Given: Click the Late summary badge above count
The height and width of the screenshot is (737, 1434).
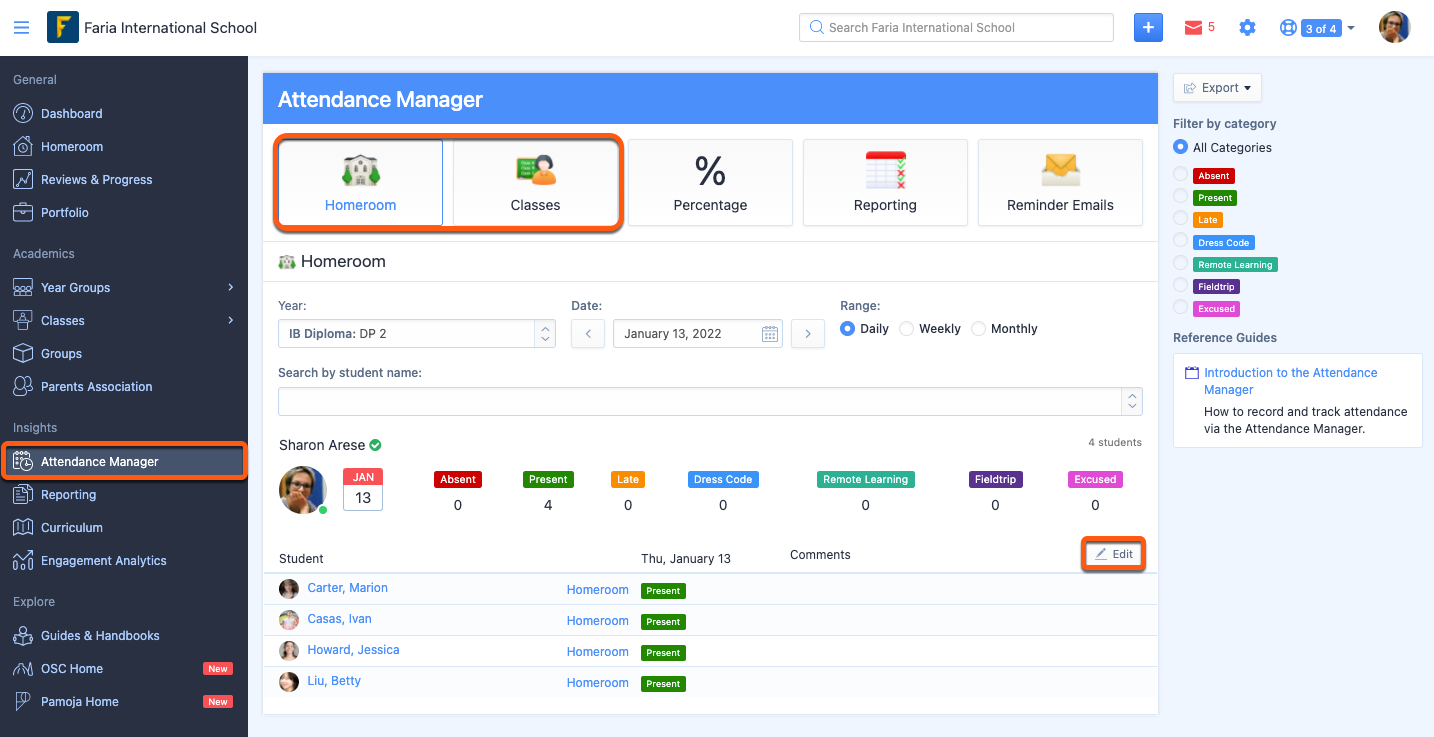Looking at the screenshot, I should [628, 480].
